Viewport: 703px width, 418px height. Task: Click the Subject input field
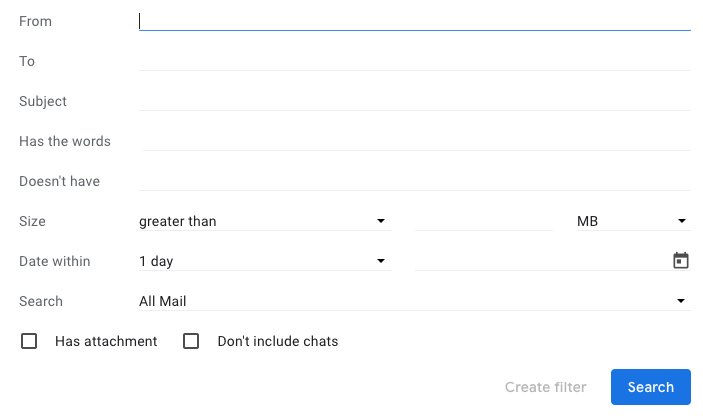pyautogui.click(x=415, y=101)
